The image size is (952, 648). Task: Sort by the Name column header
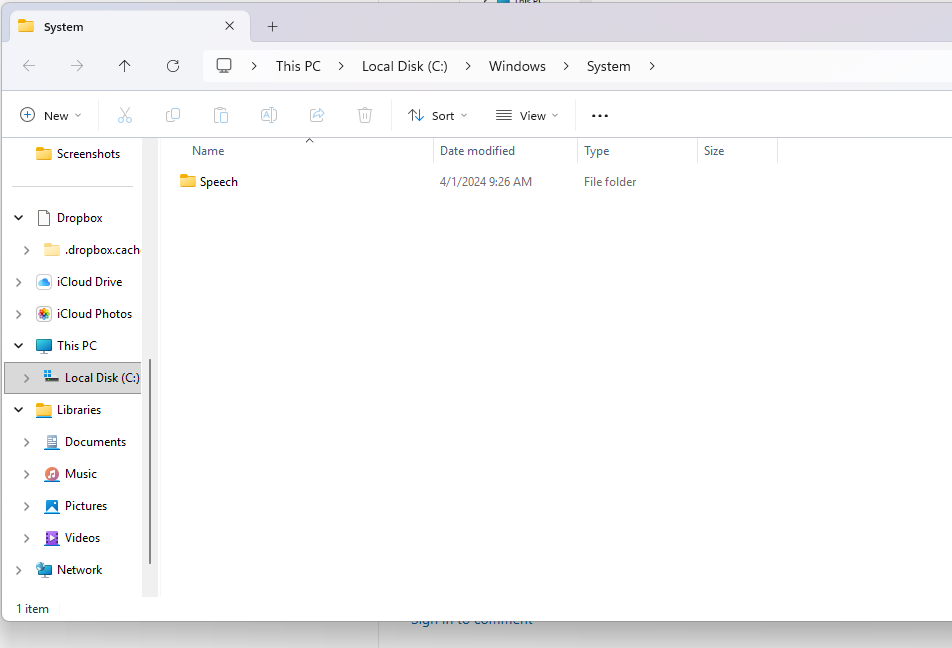tap(208, 151)
